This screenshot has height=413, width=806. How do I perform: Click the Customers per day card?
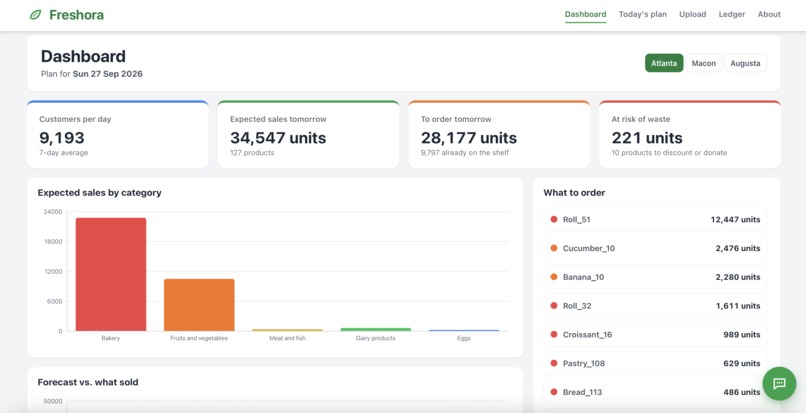[118, 134]
